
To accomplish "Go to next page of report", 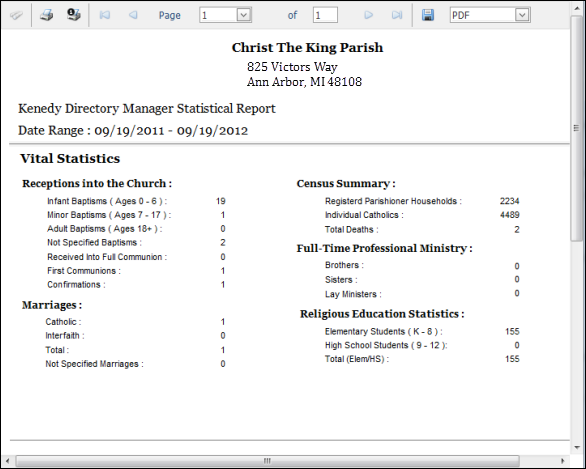I will pos(368,15).
